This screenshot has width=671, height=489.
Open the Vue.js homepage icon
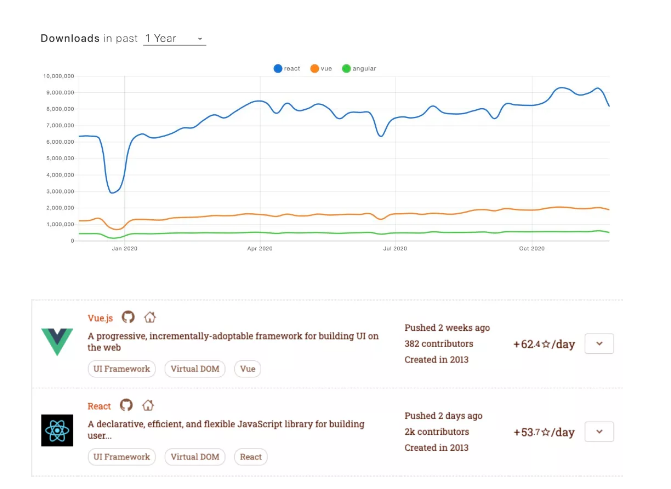point(150,317)
